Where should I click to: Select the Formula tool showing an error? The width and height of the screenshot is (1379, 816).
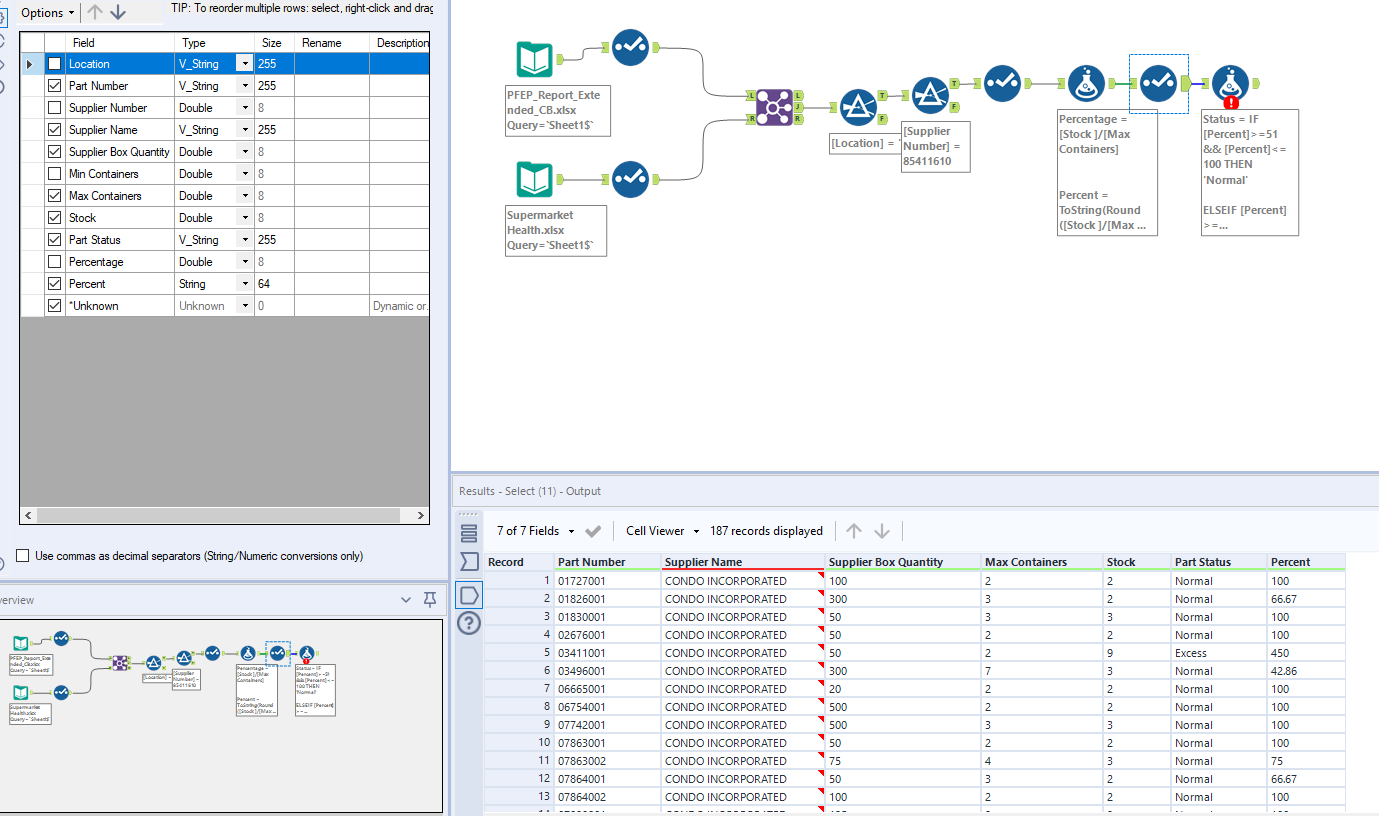(1230, 84)
